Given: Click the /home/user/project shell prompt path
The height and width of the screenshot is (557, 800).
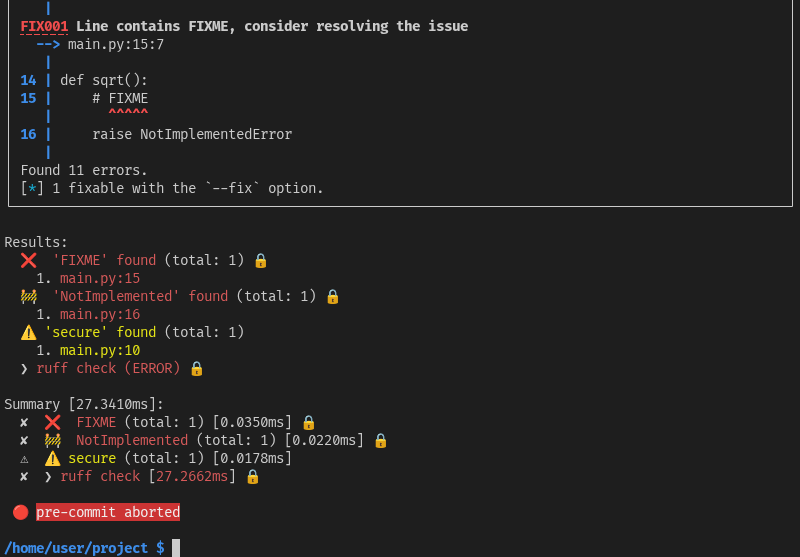Looking at the screenshot, I should (x=76, y=548).
